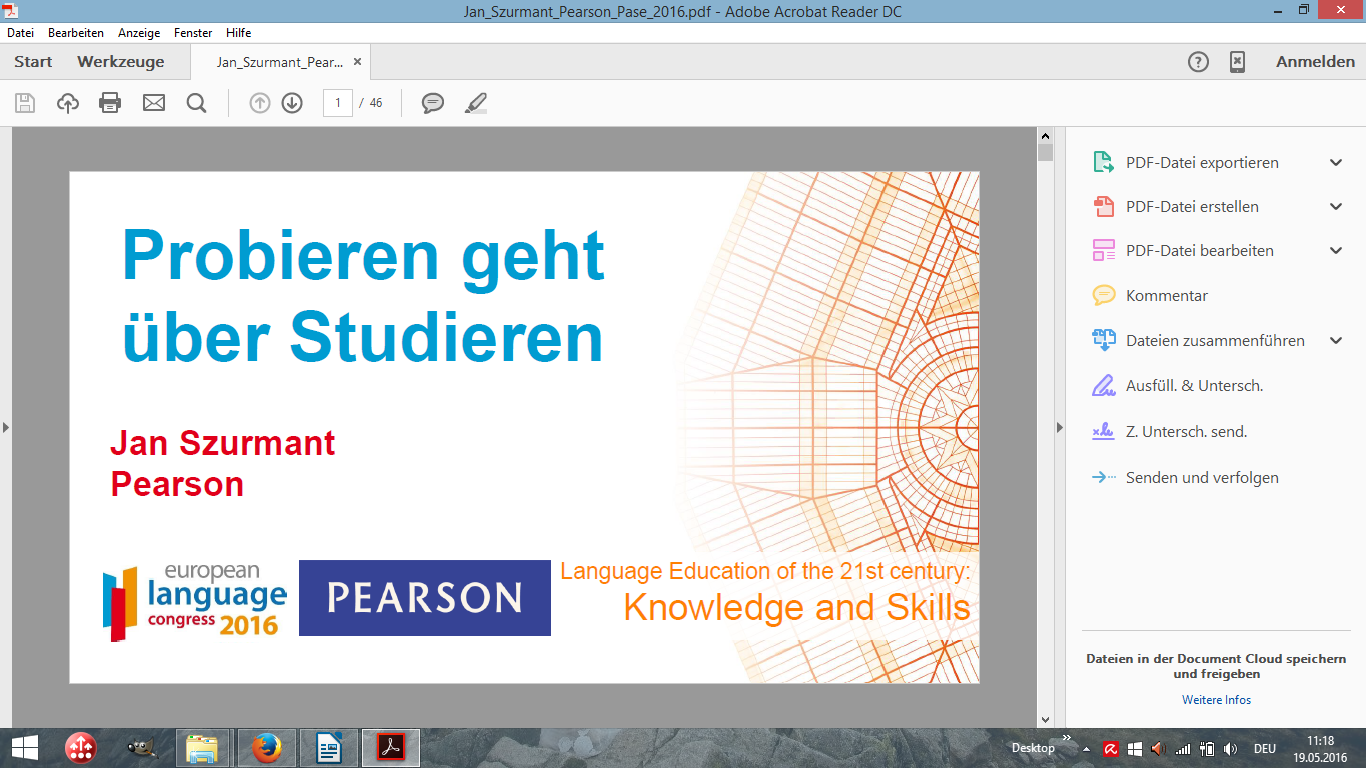Click the Desktop toolbar in taskbar

point(1033,748)
